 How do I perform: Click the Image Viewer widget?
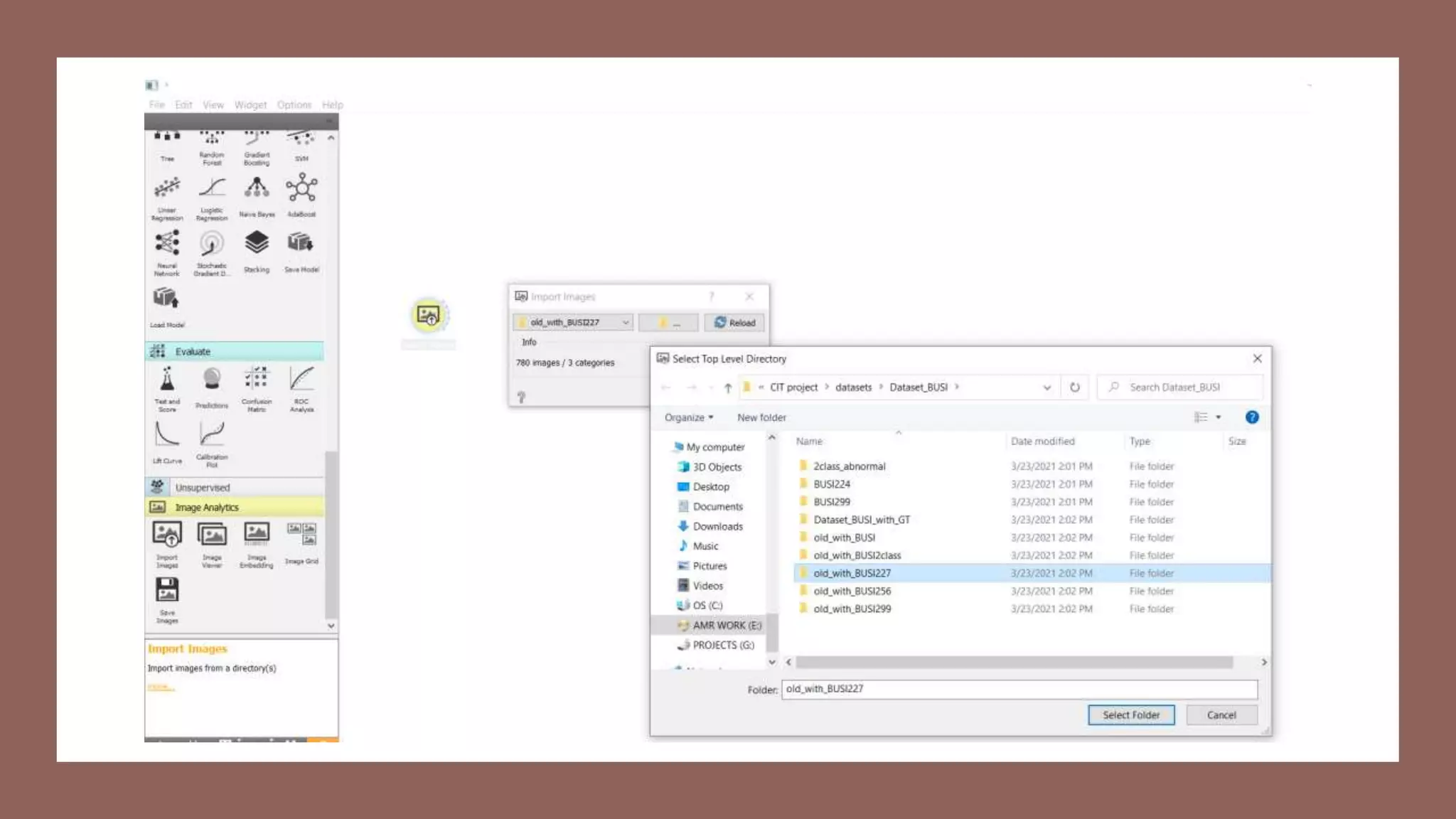tap(212, 544)
